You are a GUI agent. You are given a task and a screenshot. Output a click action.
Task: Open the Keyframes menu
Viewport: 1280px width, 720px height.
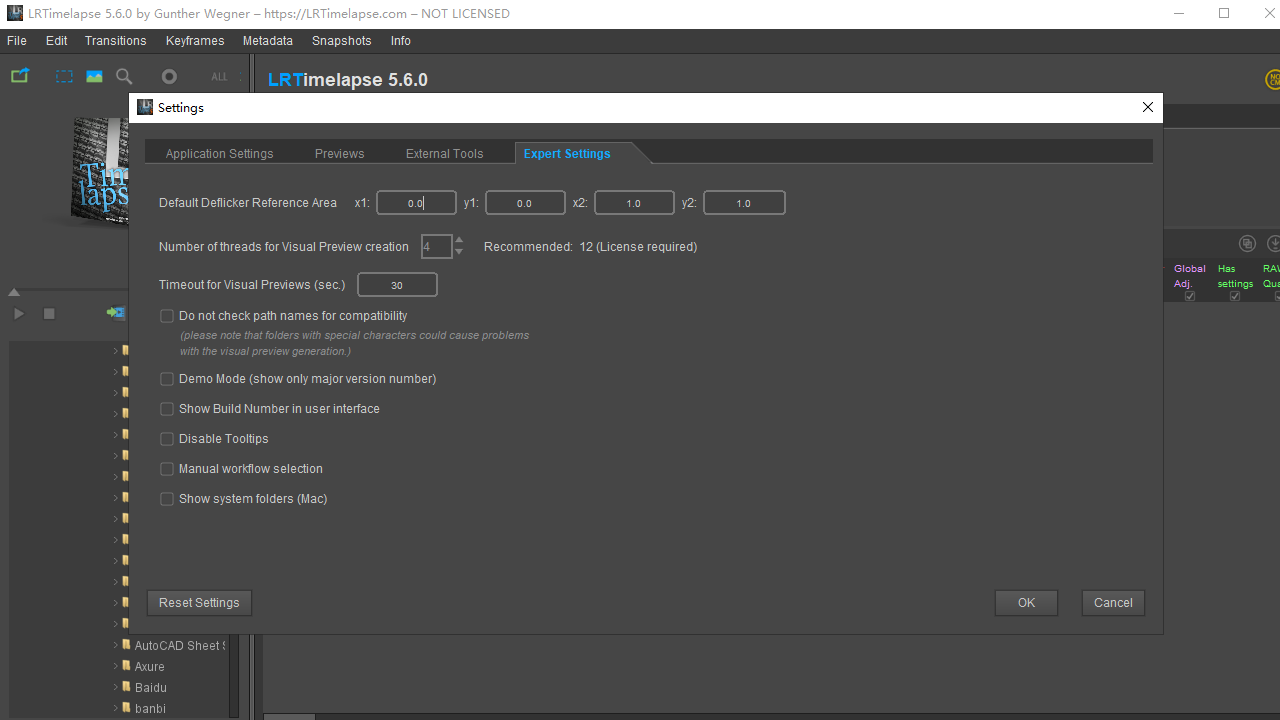click(x=194, y=41)
